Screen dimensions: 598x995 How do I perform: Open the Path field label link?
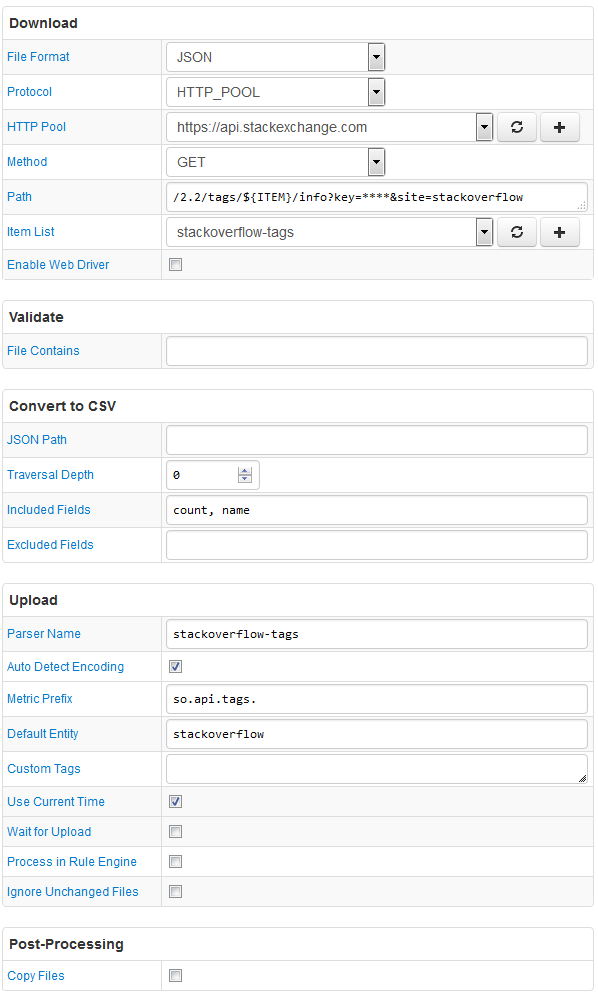pos(19,197)
